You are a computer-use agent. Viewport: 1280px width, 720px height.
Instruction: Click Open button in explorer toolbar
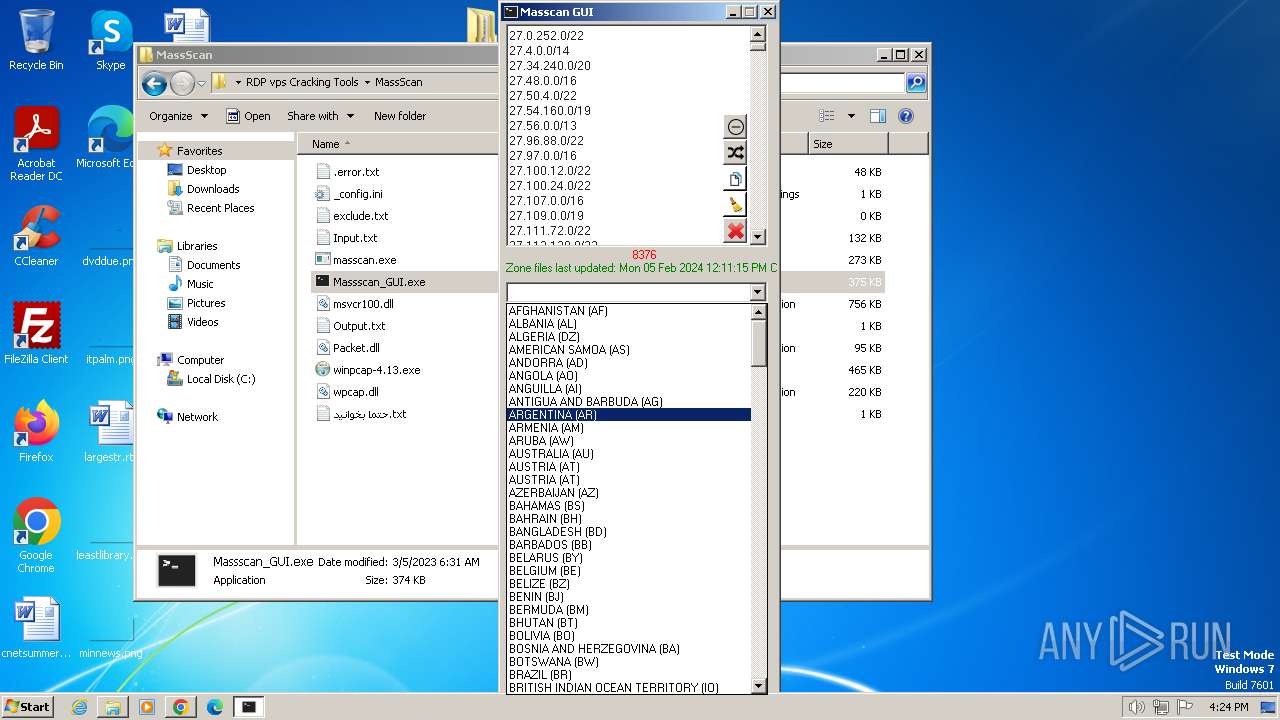pyautogui.click(x=248, y=116)
